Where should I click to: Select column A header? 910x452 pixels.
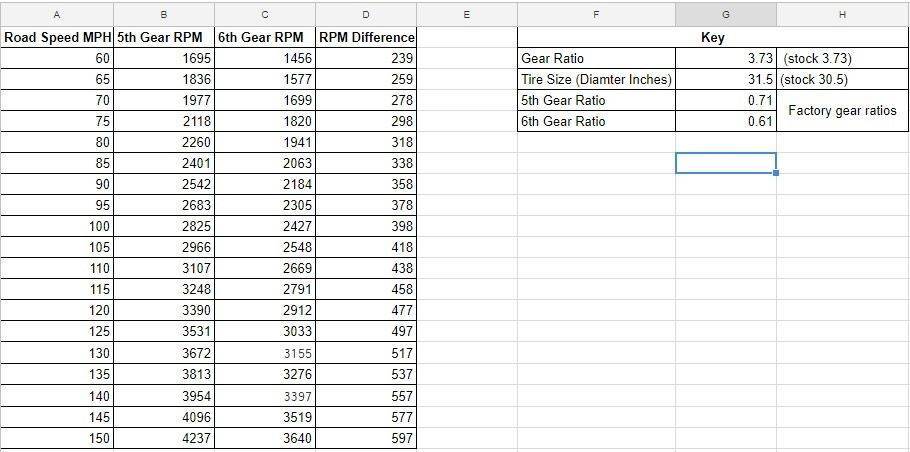tap(56, 15)
